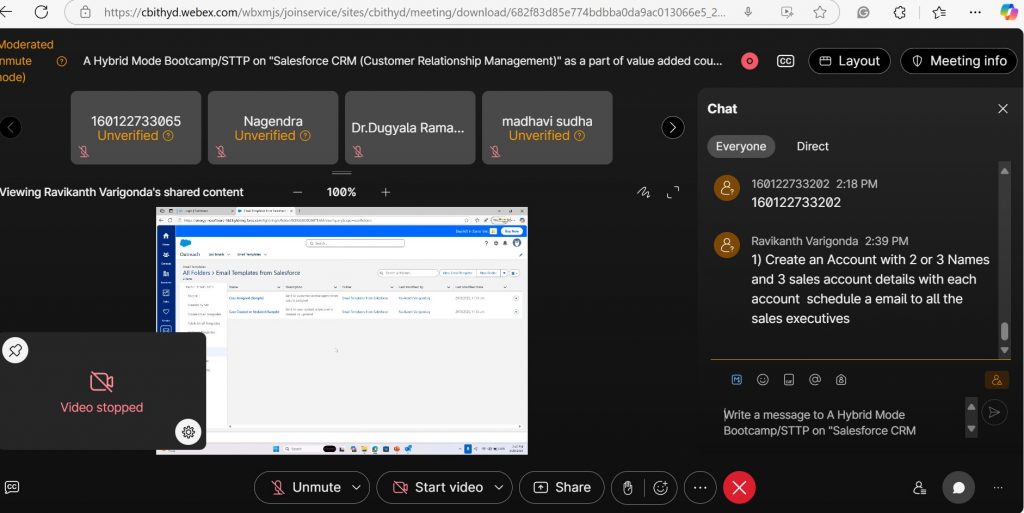The image size is (1024, 513).
Task: Insert a GIF in chat
Action: tap(789, 380)
